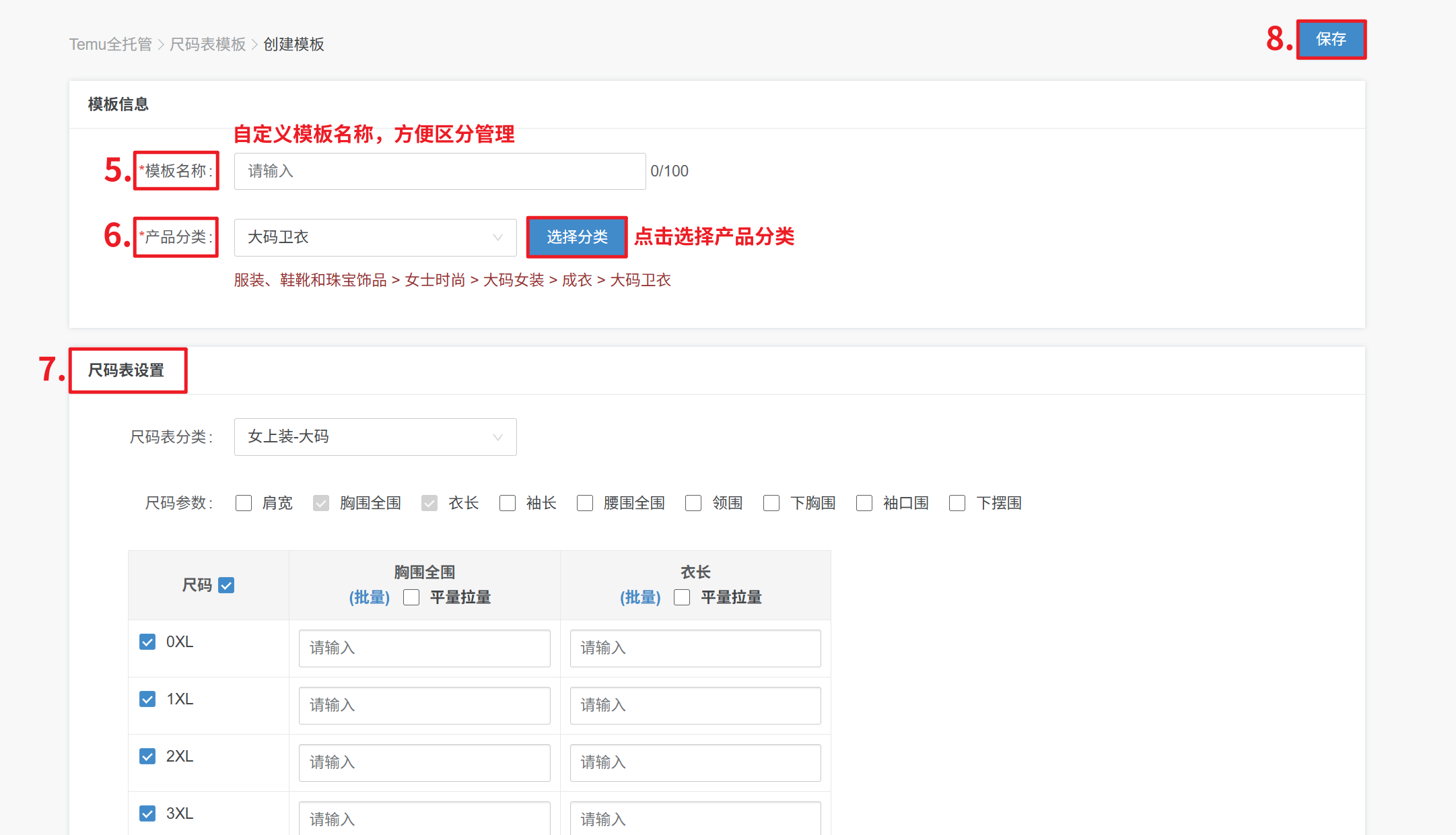The width and height of the screenshot is (1456, 835).
Task: Select the 下胸围 checkbox
Action: [771, 503]
